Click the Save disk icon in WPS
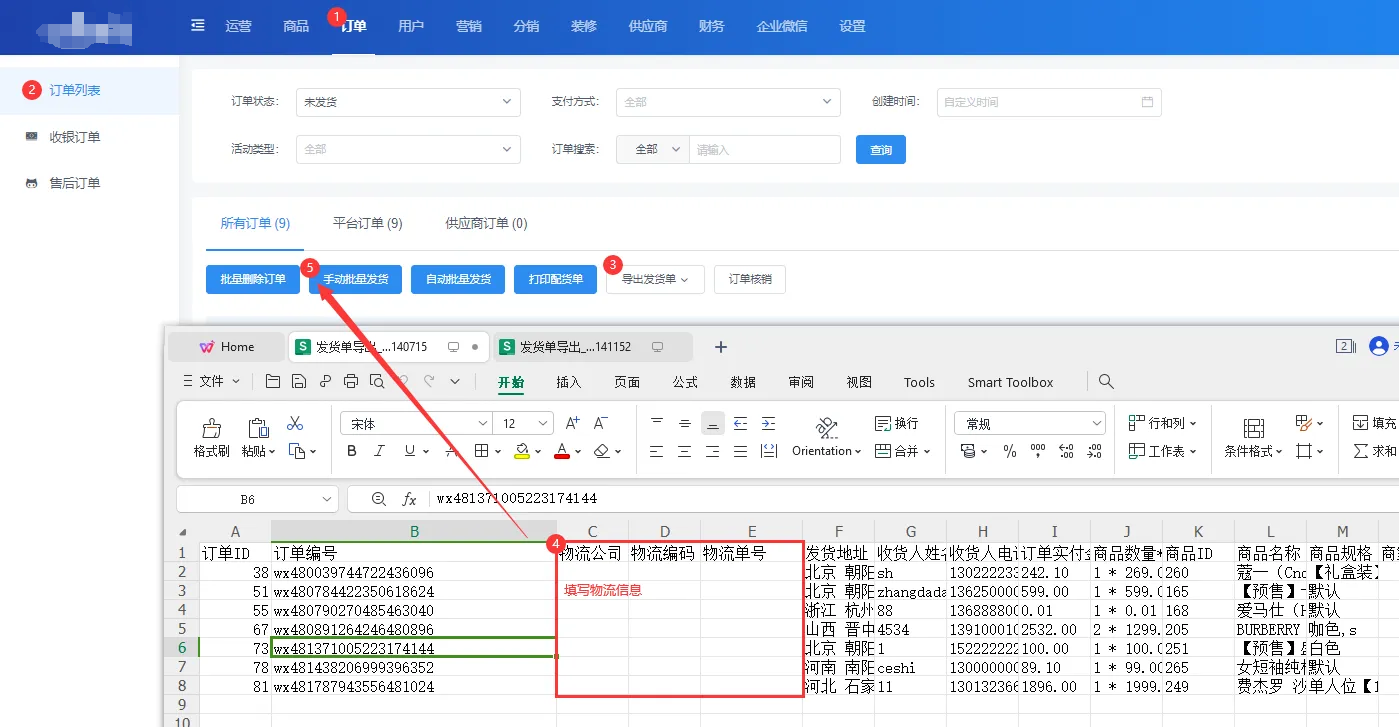 click(x=299, y=381)
